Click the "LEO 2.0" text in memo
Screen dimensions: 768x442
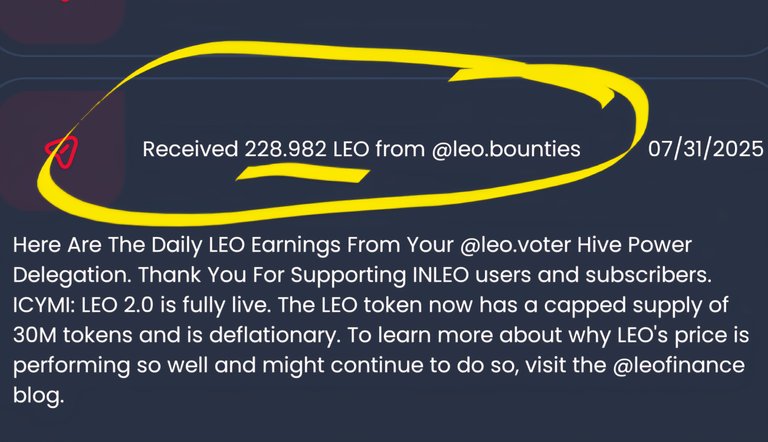117,305
